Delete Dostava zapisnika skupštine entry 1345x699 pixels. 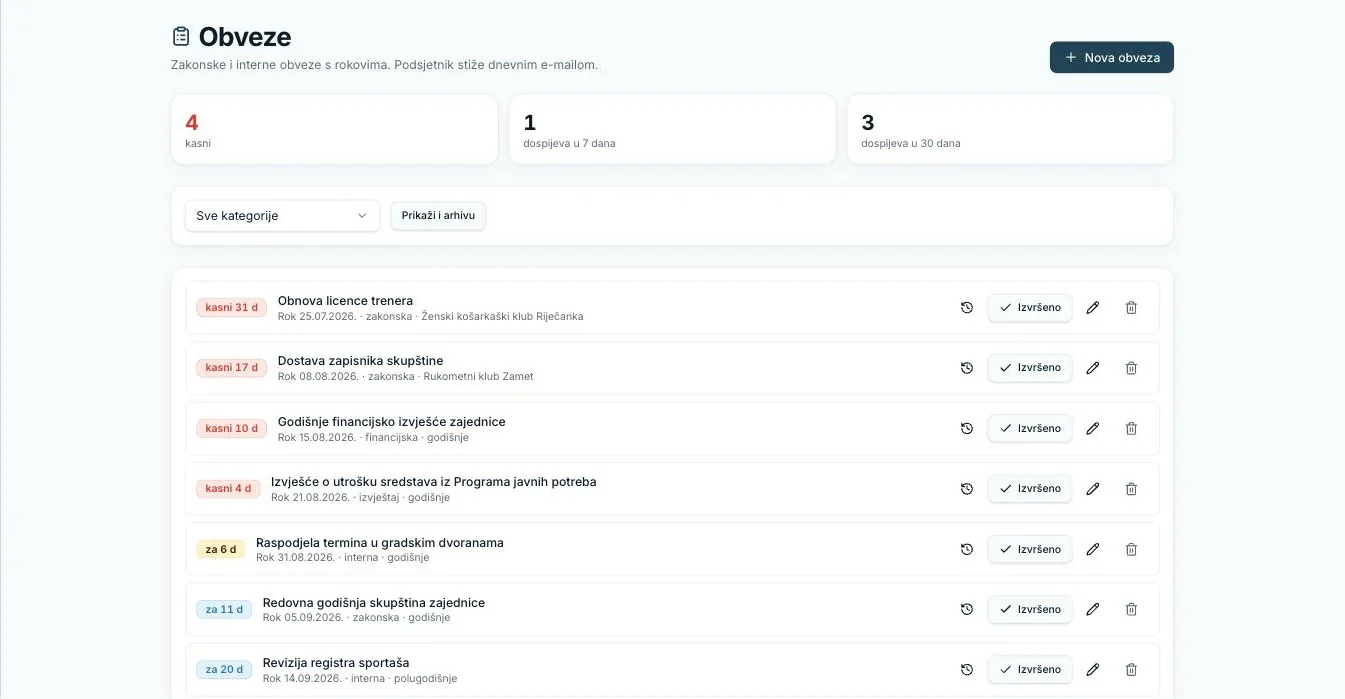tap(1131, 368)
